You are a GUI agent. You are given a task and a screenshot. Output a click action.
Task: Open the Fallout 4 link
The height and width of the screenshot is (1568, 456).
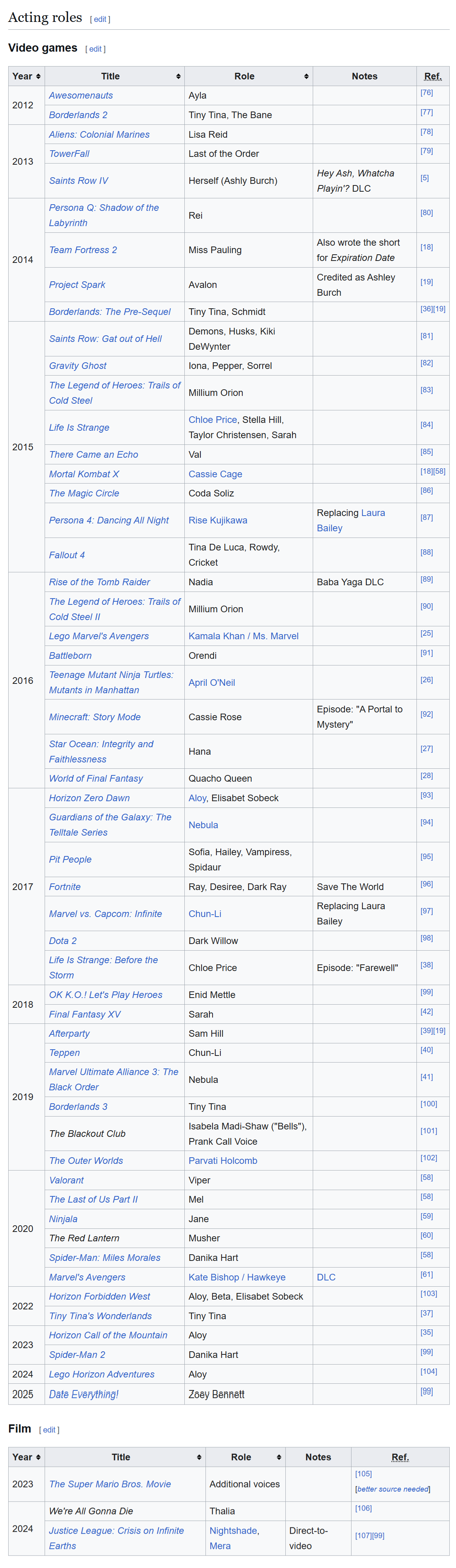coord(67,555)
